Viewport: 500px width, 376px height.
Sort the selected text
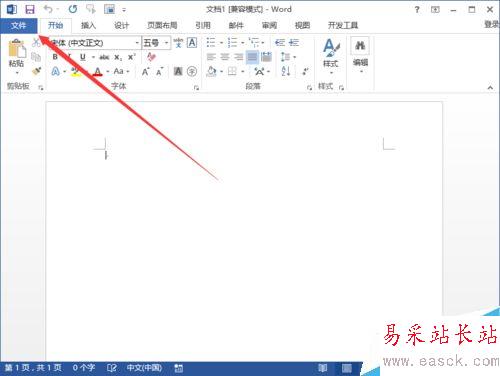click(x=286, y=71)
